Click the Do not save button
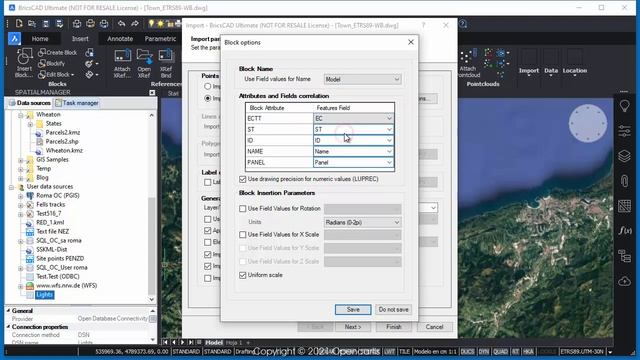This screenshot has height=360, width=640. point(393,310)
